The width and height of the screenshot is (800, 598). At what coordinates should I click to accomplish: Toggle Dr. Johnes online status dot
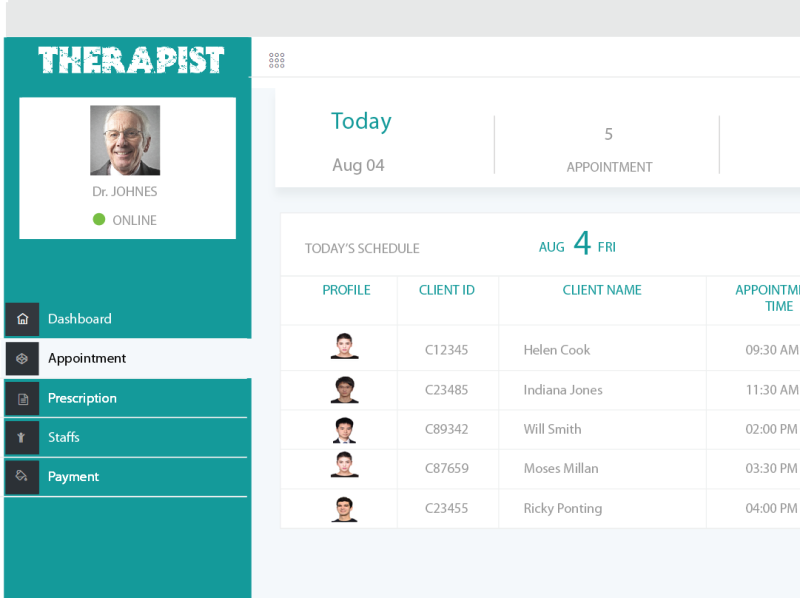(x=97, y=220)
